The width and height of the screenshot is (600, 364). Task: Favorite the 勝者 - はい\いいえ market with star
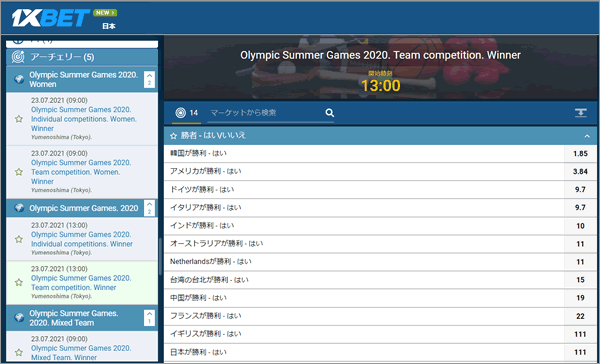[x=174, y=136]
